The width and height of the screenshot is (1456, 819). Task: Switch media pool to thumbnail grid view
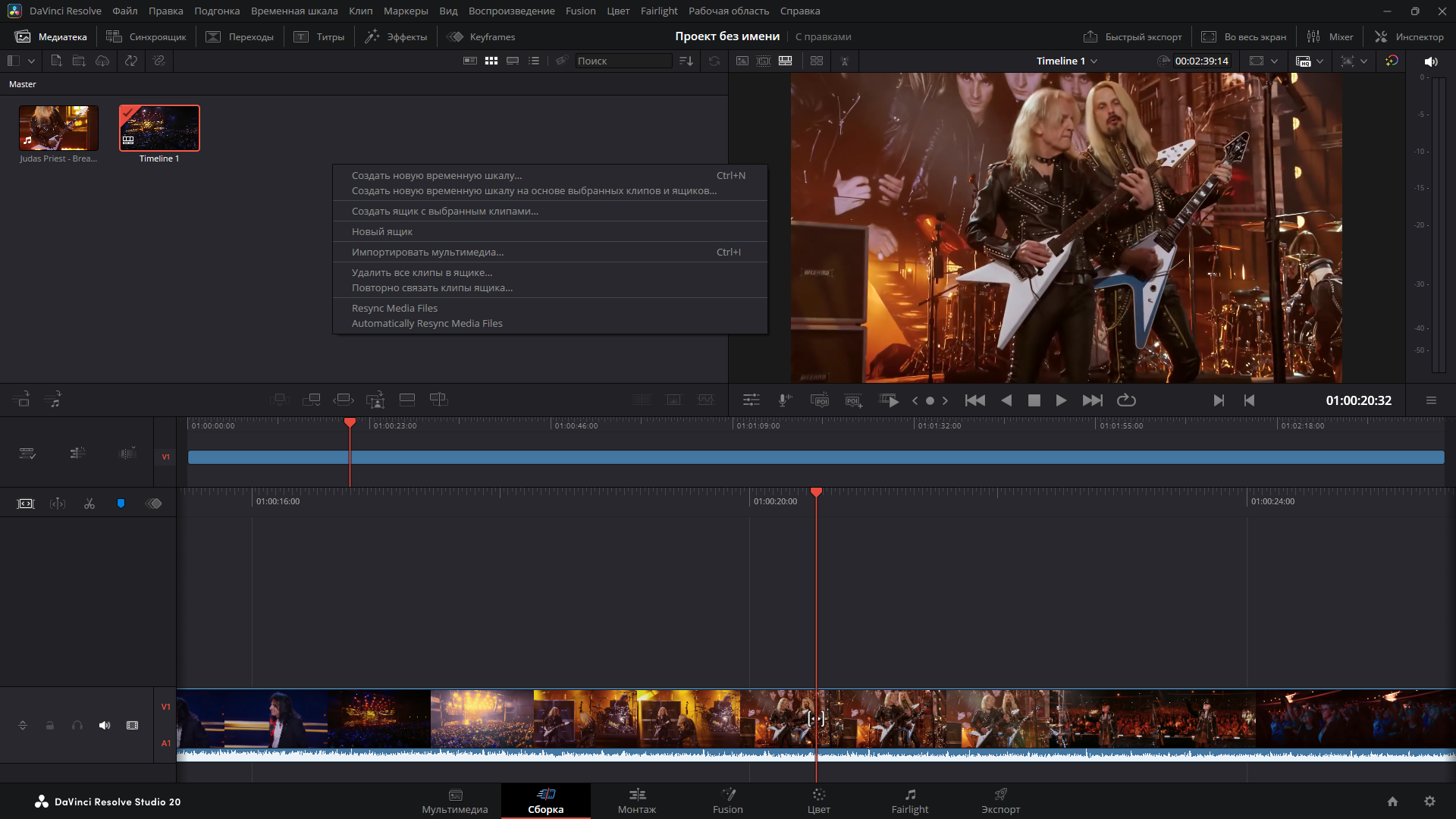[491, 61]
